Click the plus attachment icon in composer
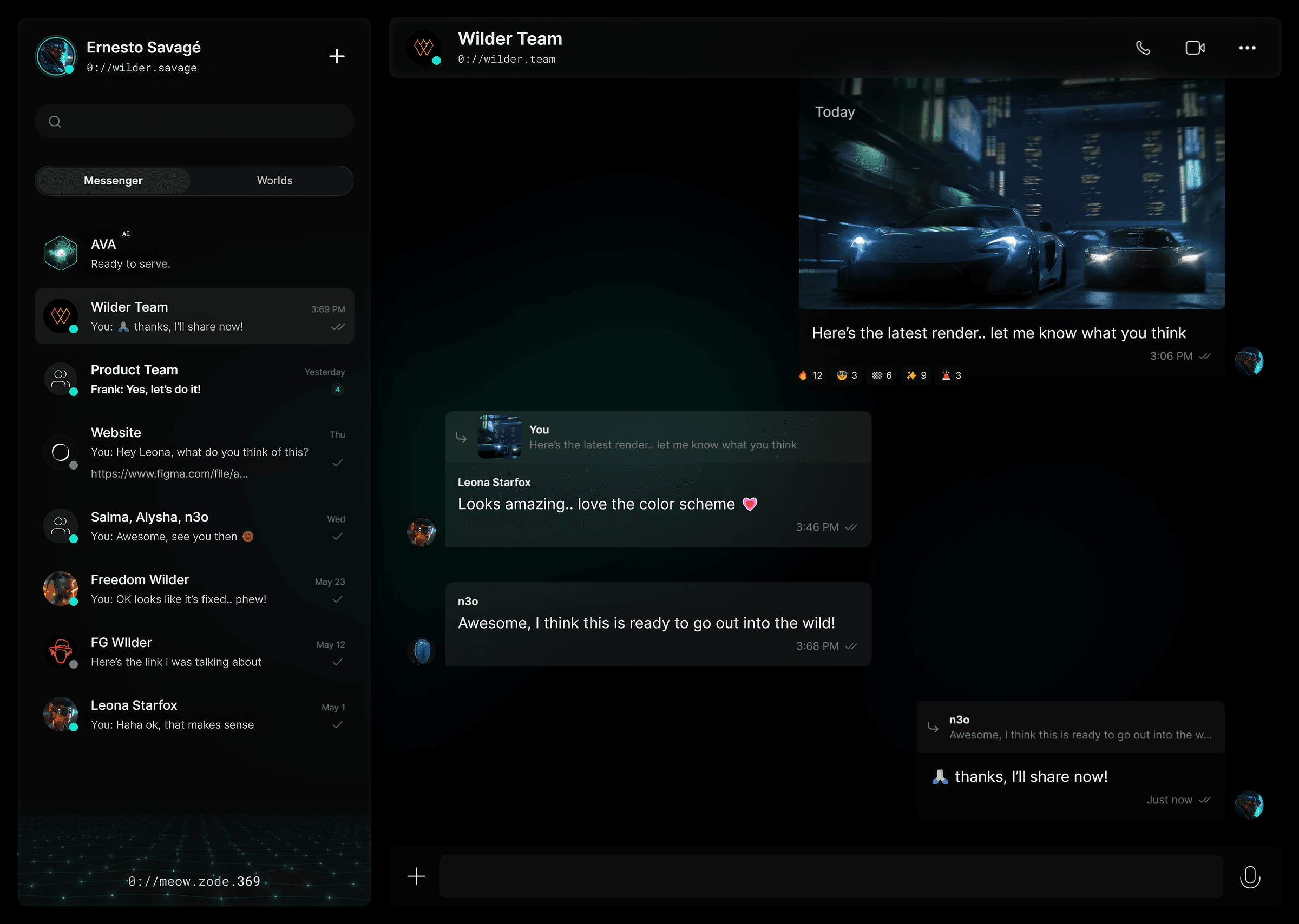 416,876
